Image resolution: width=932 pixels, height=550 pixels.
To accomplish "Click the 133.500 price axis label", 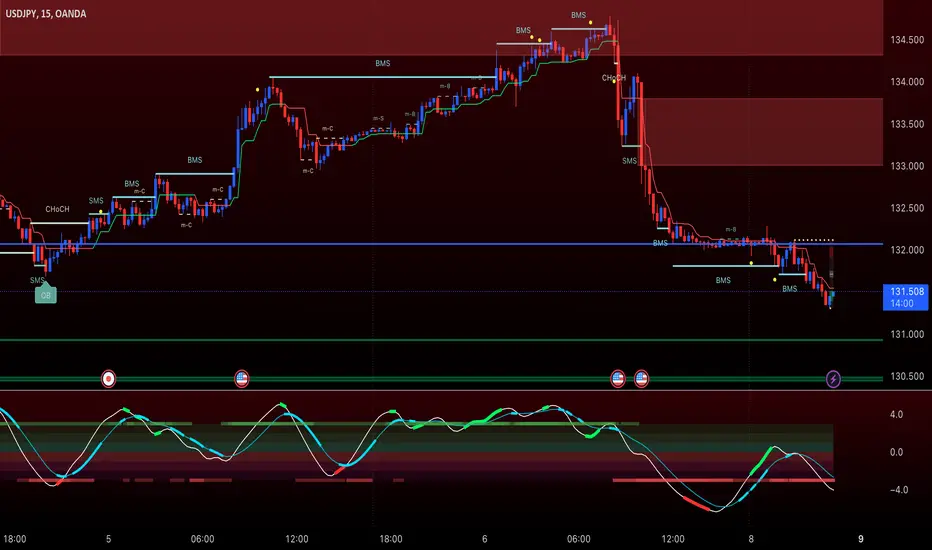I will click(907, 124).
